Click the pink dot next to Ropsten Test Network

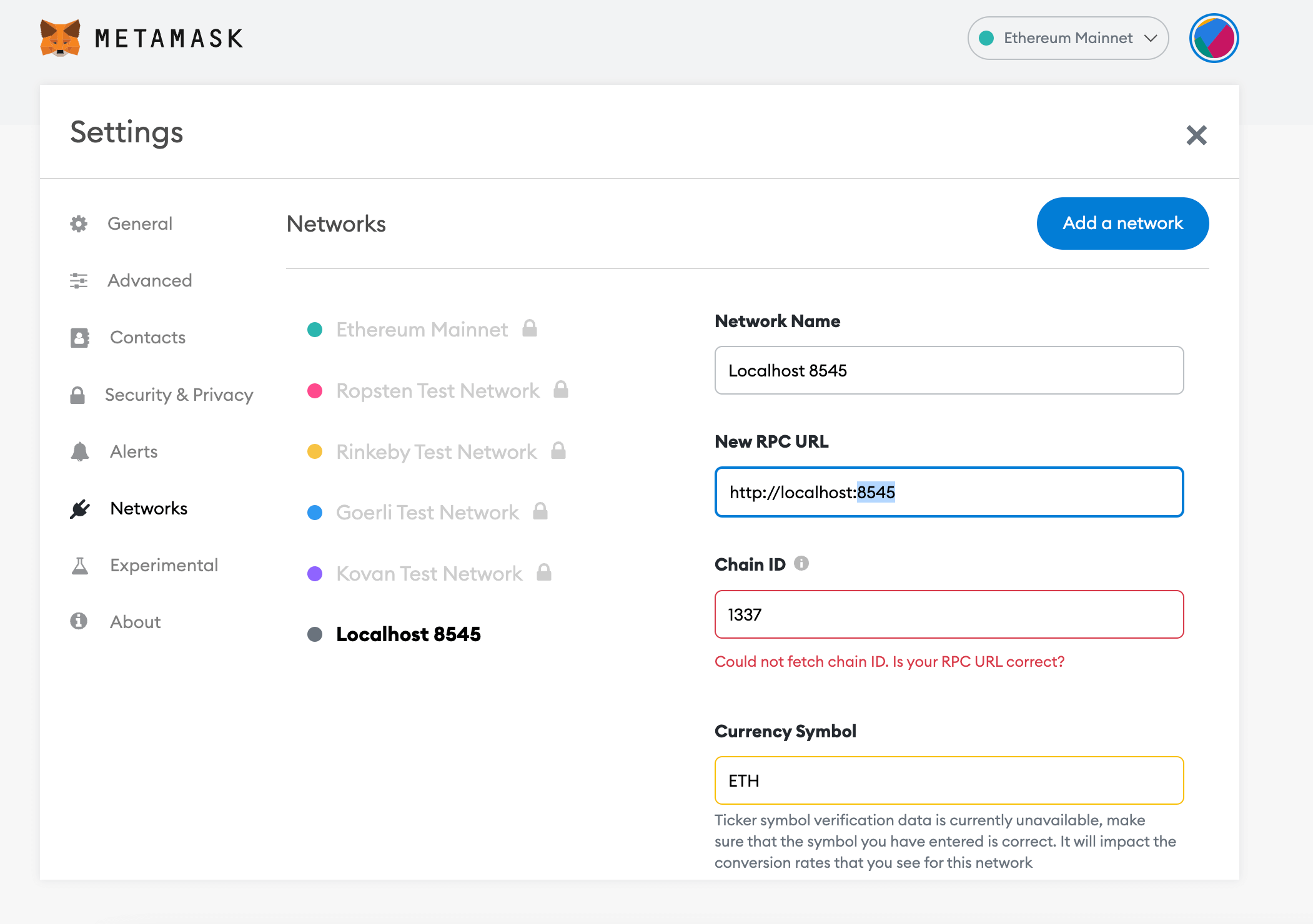[315, 391]
